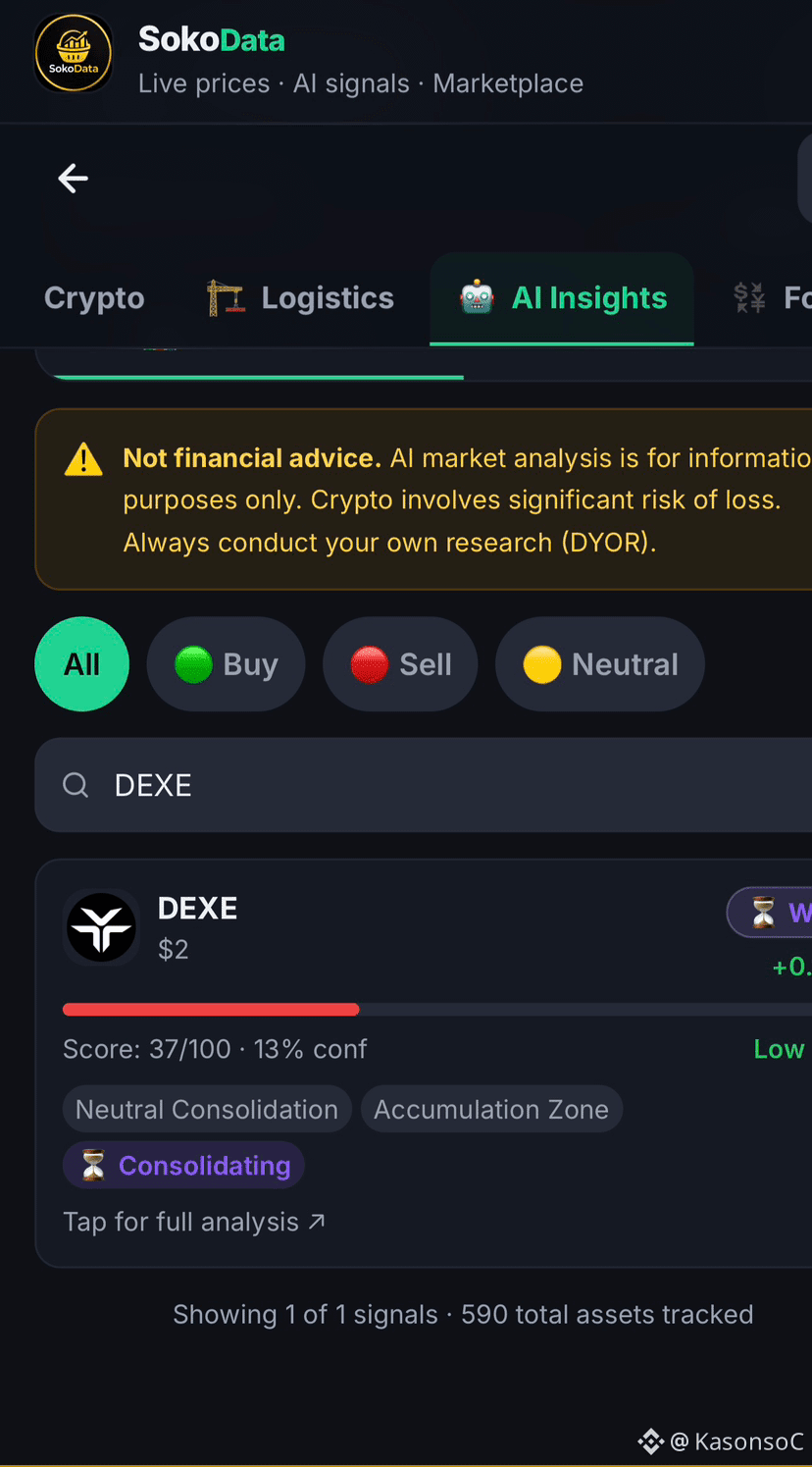Viewport: 812px width, 1467px height.
Task: Click the DEXE token logo
Action: (x=101, y=927)
